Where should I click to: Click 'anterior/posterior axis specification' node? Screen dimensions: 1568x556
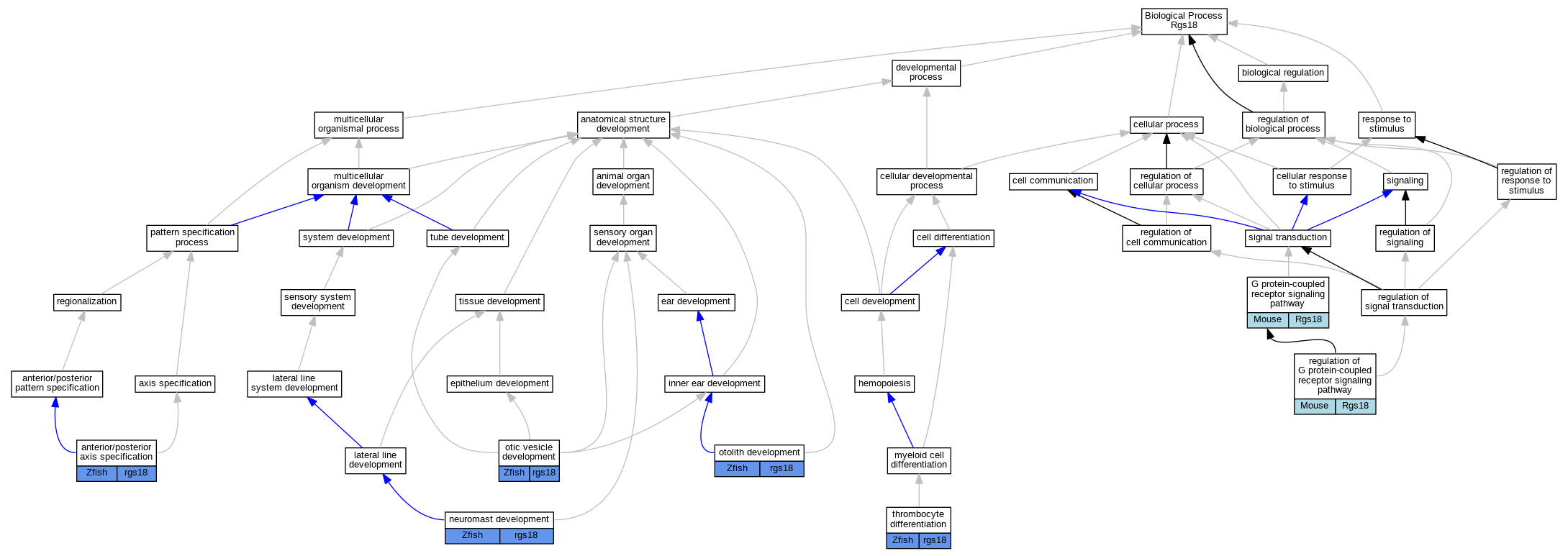click(x=117, y=452)
